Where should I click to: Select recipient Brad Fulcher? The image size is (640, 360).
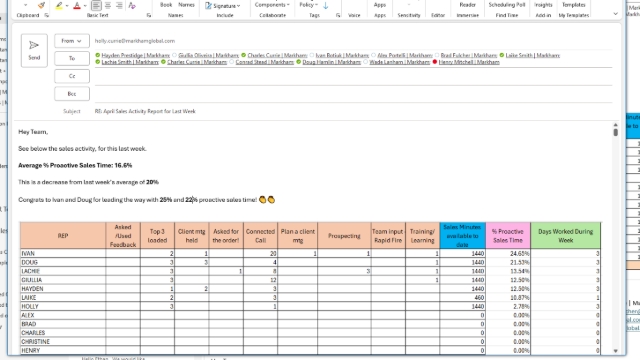(469, 55)
